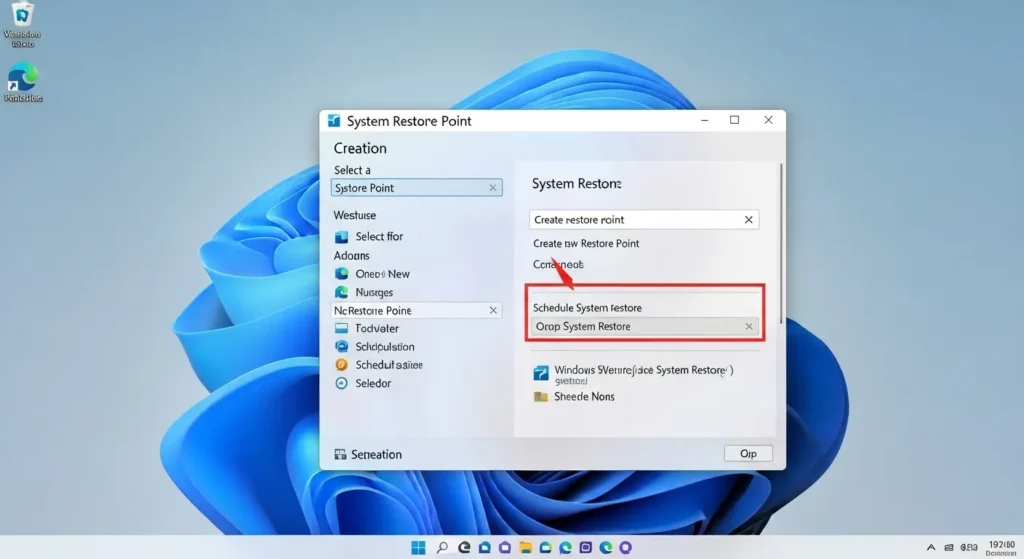This screenshot has height=559, width=1024.
Task: Click the purple square taskbar icon
Action: [586, 547]
